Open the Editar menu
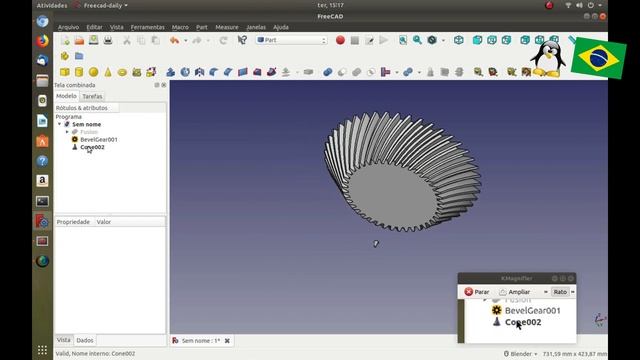 tap(94, 27)
